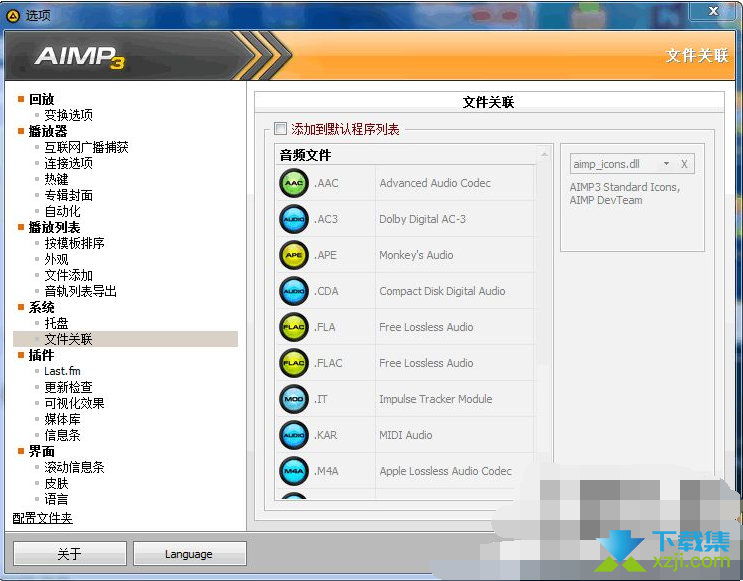Viewport: 743px width, 581px height.
Task: Click Compact Disk Digital Audio description
Action: coord(442,291)
